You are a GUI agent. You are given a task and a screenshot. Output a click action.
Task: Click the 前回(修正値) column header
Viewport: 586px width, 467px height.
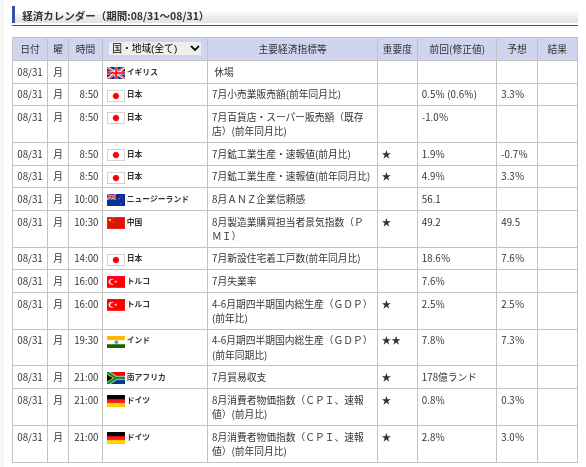pos(457,49)
